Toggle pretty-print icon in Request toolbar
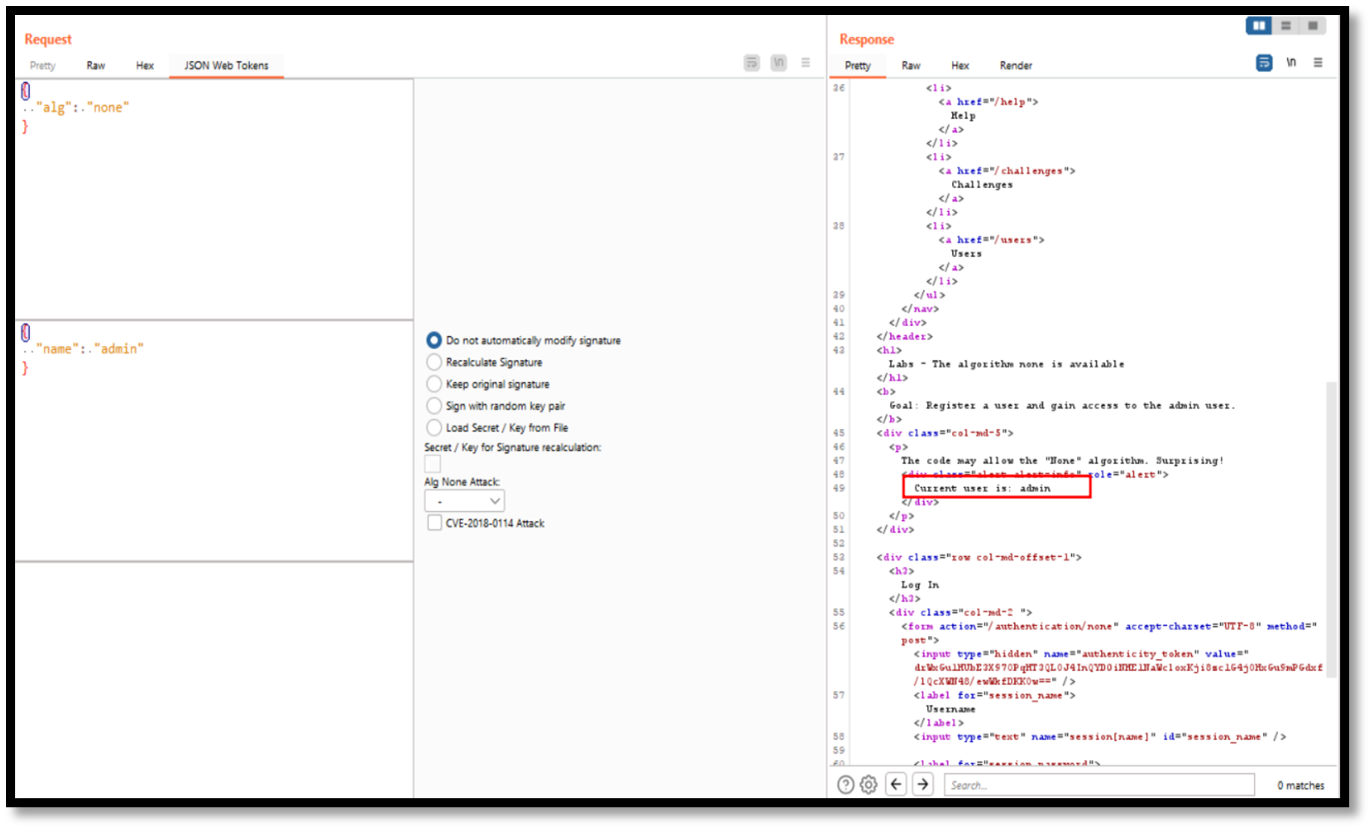 752,63
